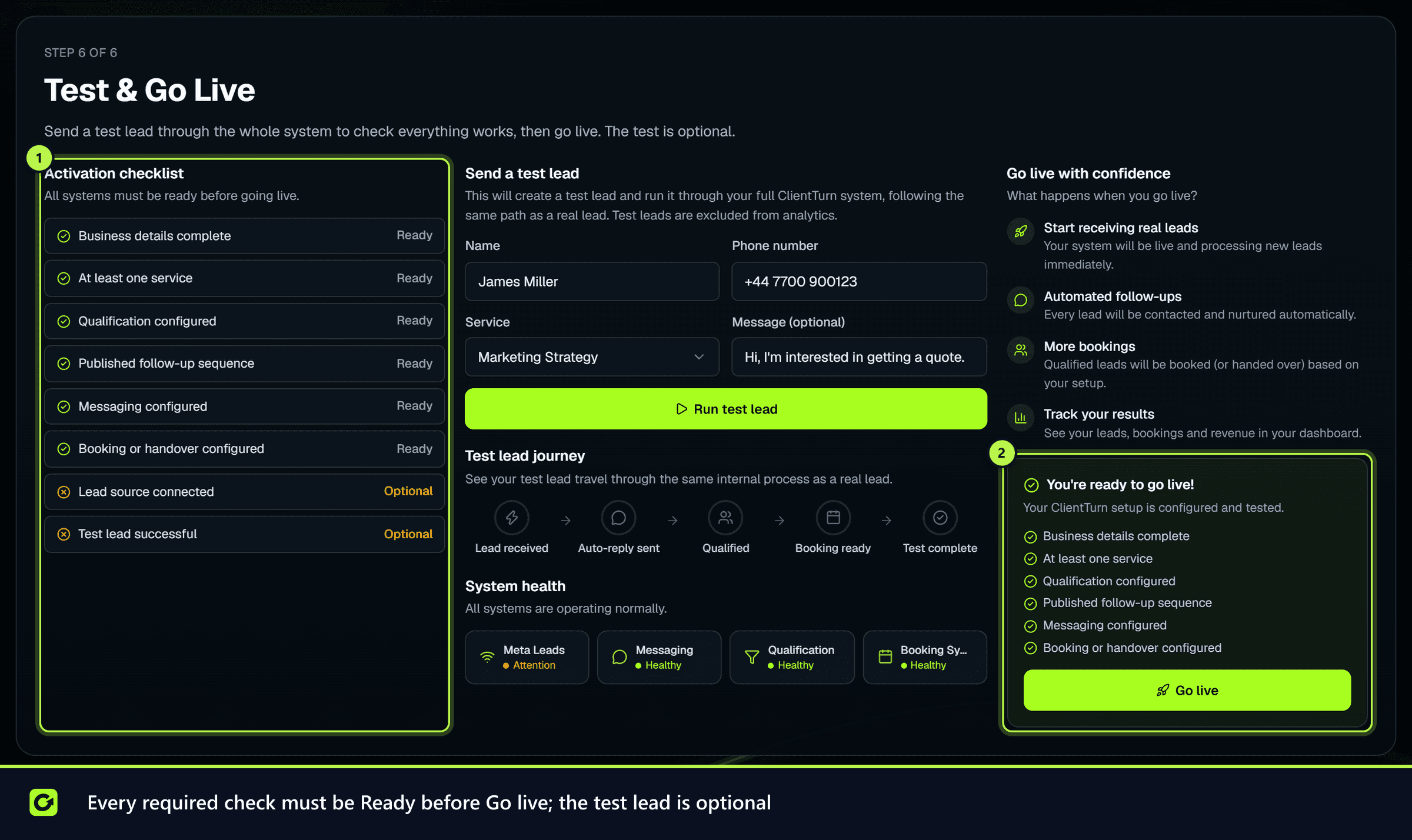
Task: Click the check icon for Messaging configured checklist row
Action: click(64, 406)
